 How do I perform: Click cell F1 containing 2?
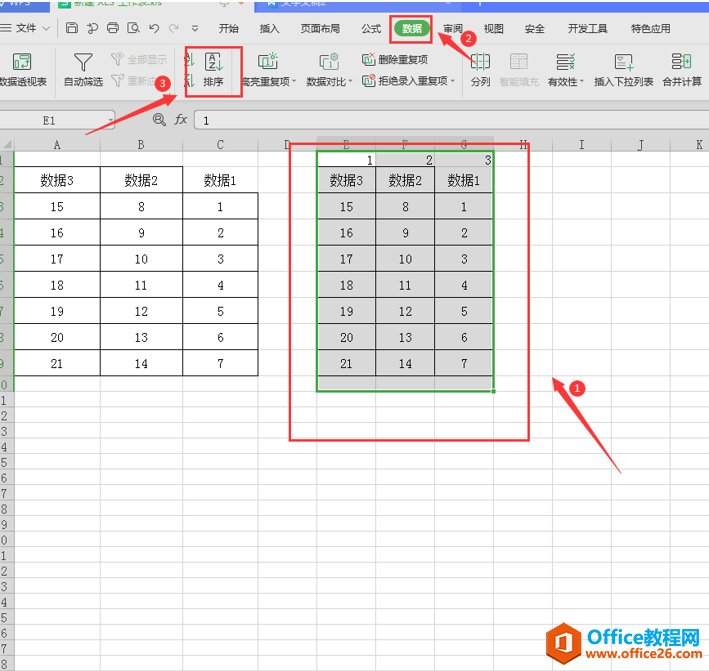tap(405, 160)
